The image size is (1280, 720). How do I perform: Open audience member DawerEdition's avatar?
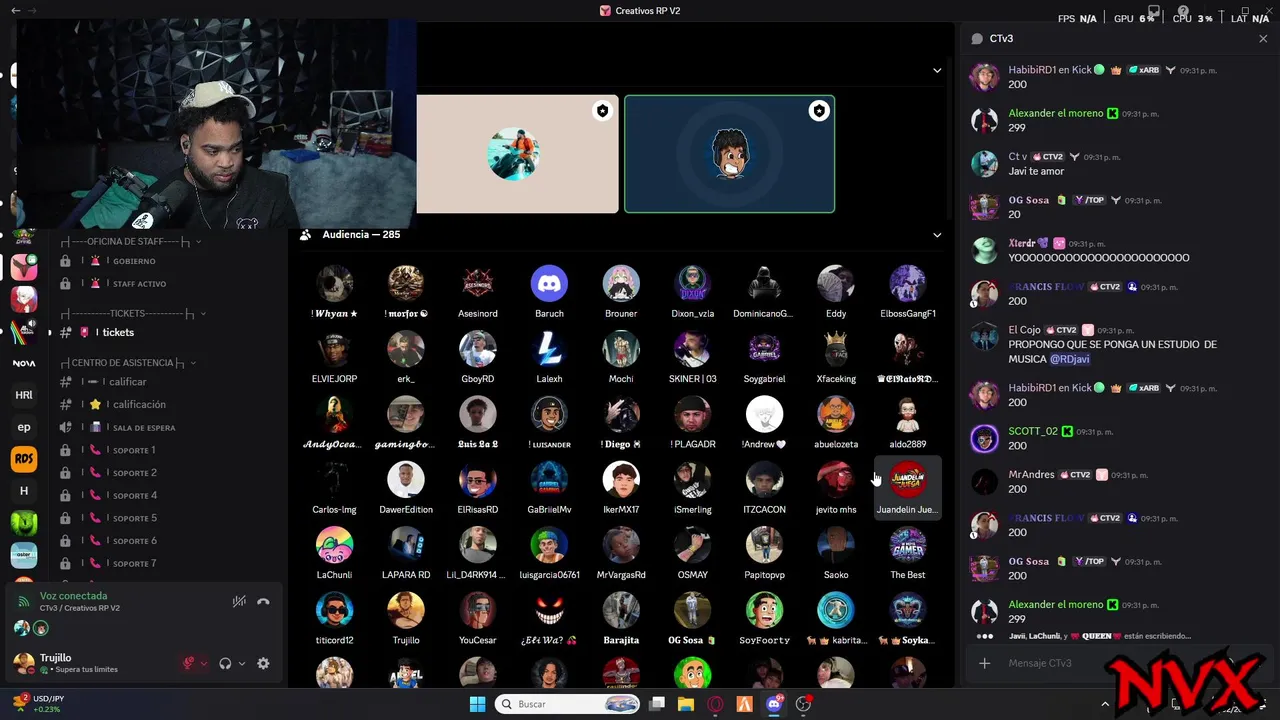coord(406,480)
